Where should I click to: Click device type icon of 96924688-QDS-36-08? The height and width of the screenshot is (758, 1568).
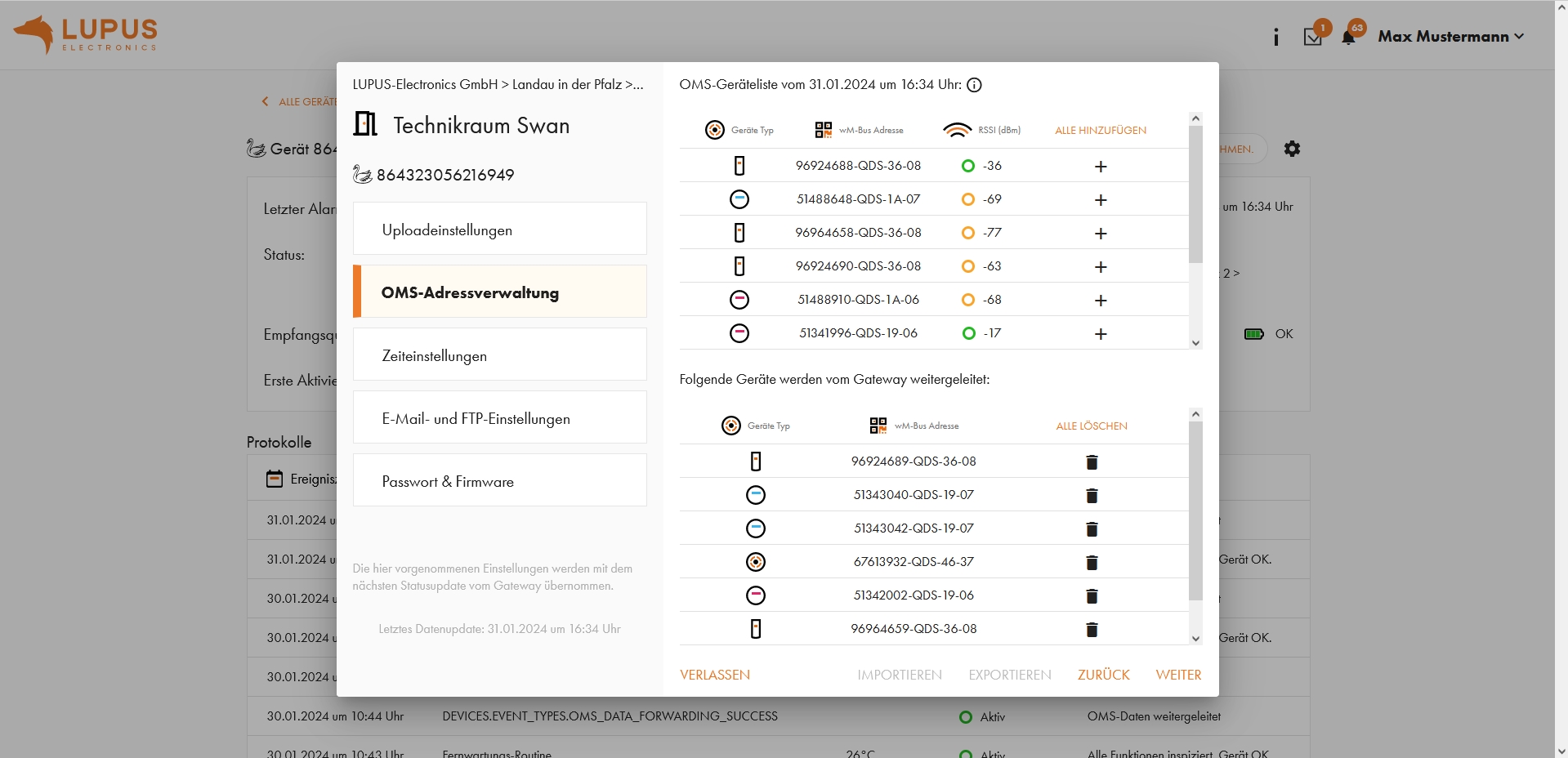(739, 166)
